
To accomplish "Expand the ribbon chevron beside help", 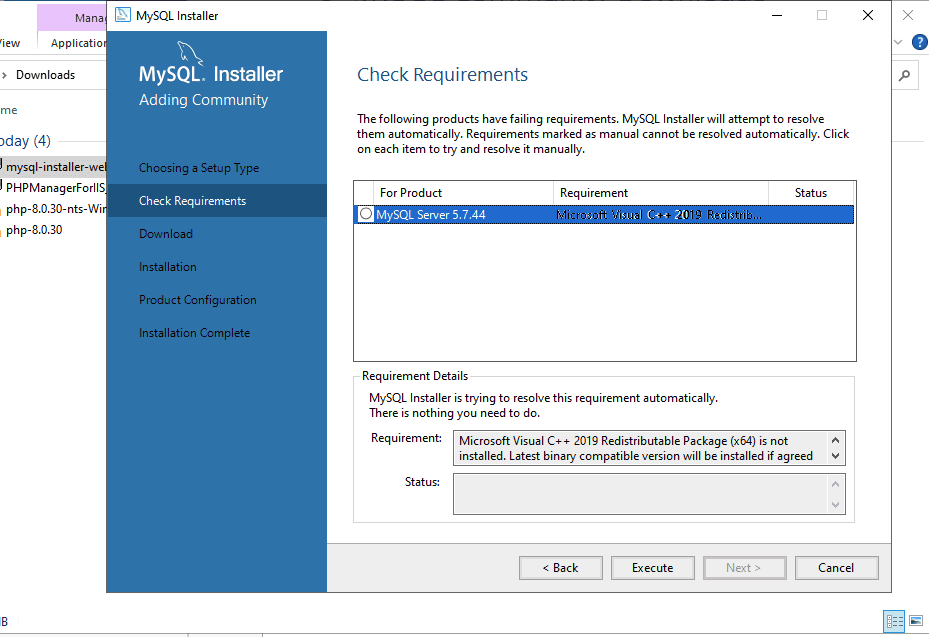I will pyautogui.click(x=898, y=42).
